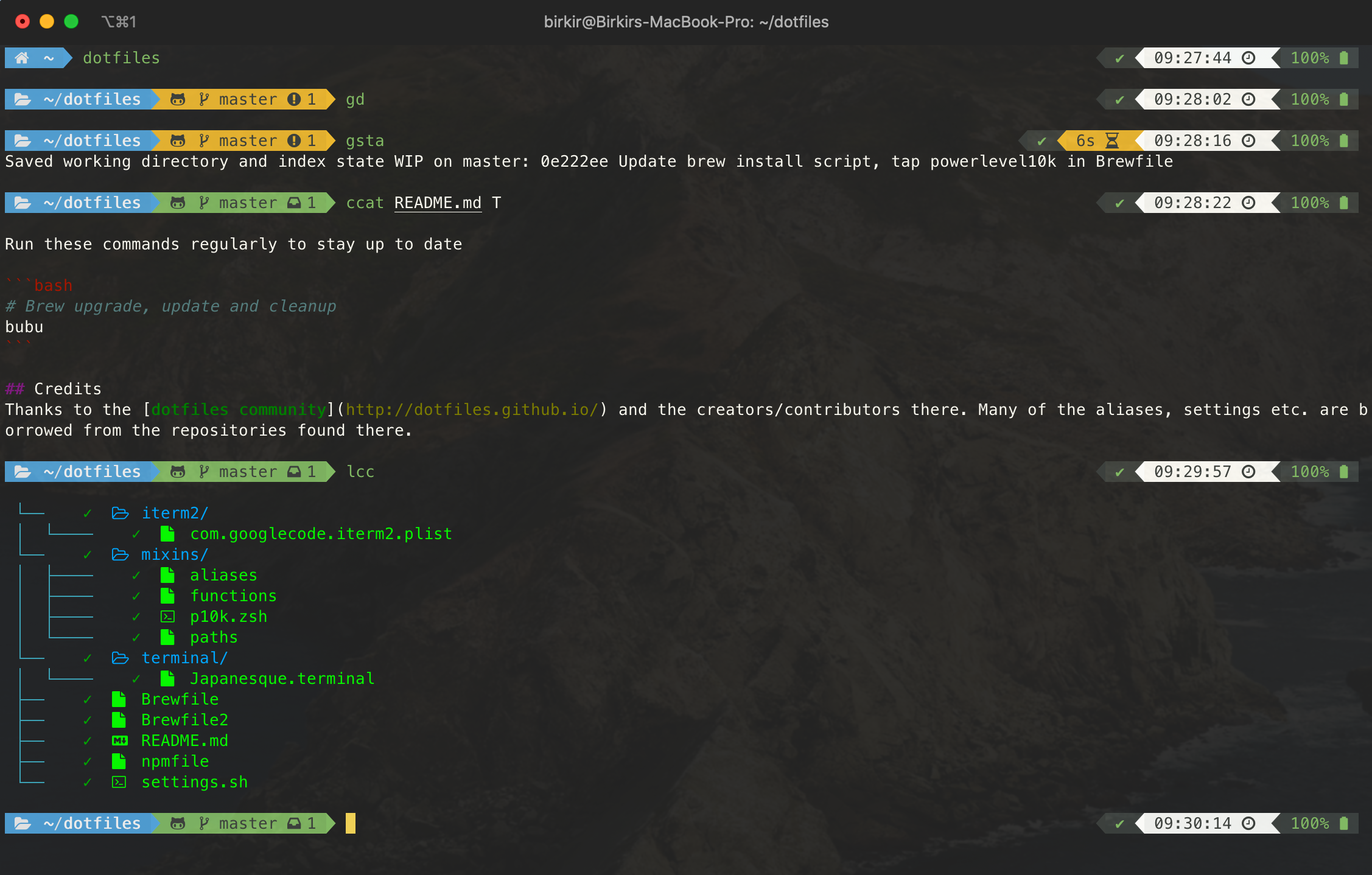Open the http://dotfiles.github.io/ link

coord(472,410)
